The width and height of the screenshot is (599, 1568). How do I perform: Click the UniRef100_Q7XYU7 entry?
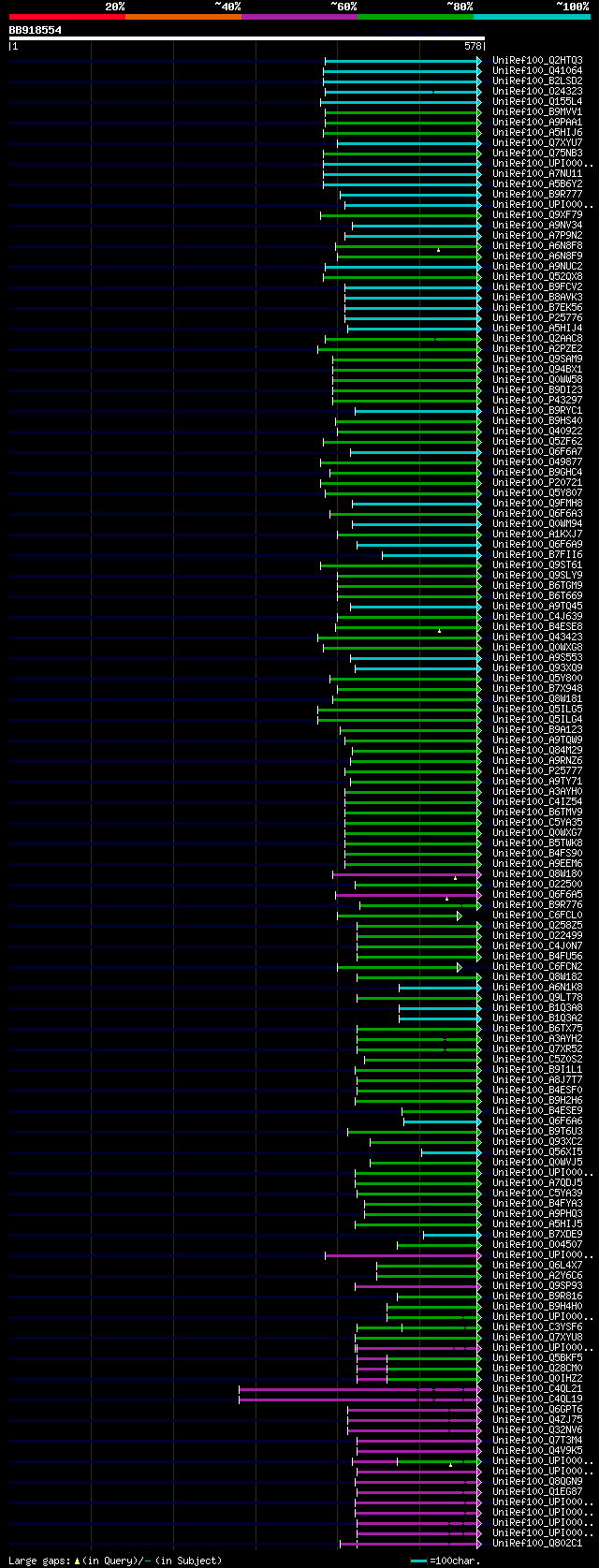point(537,142)
